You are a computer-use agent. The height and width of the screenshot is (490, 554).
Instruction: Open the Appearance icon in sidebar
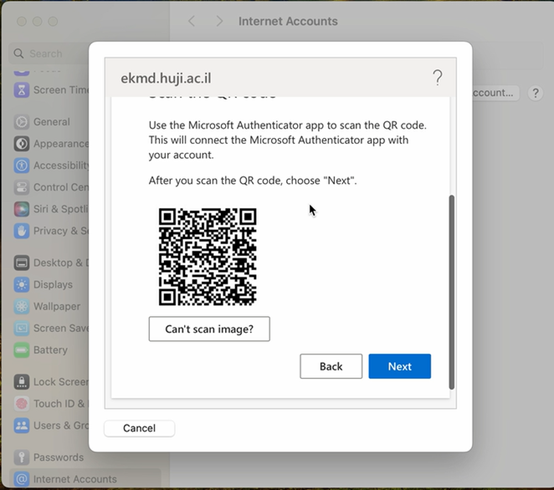22,144
